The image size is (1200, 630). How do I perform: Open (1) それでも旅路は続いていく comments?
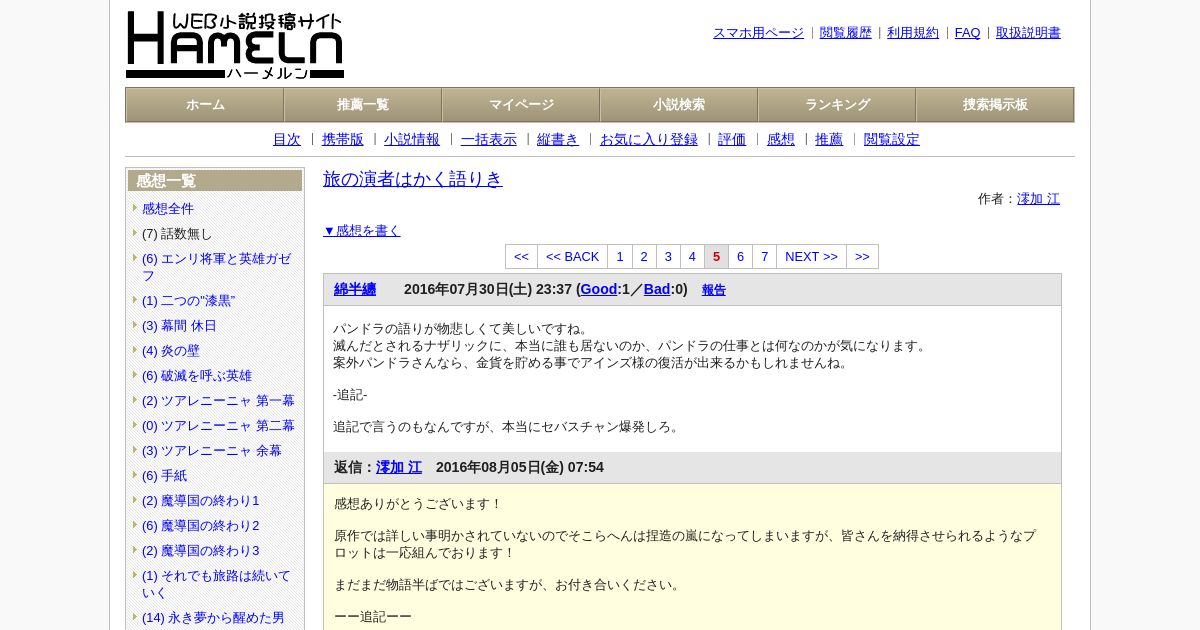click(216, 584)
